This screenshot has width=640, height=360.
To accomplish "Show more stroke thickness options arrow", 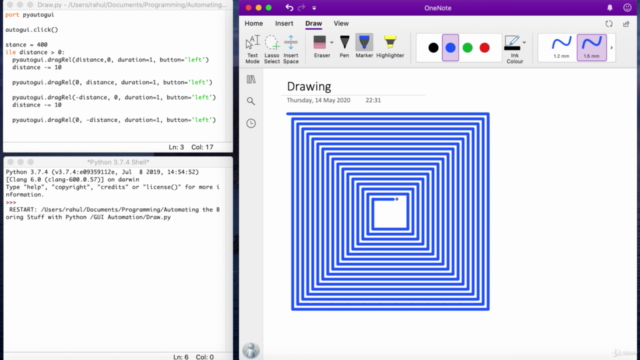I will tap(611, 48).
